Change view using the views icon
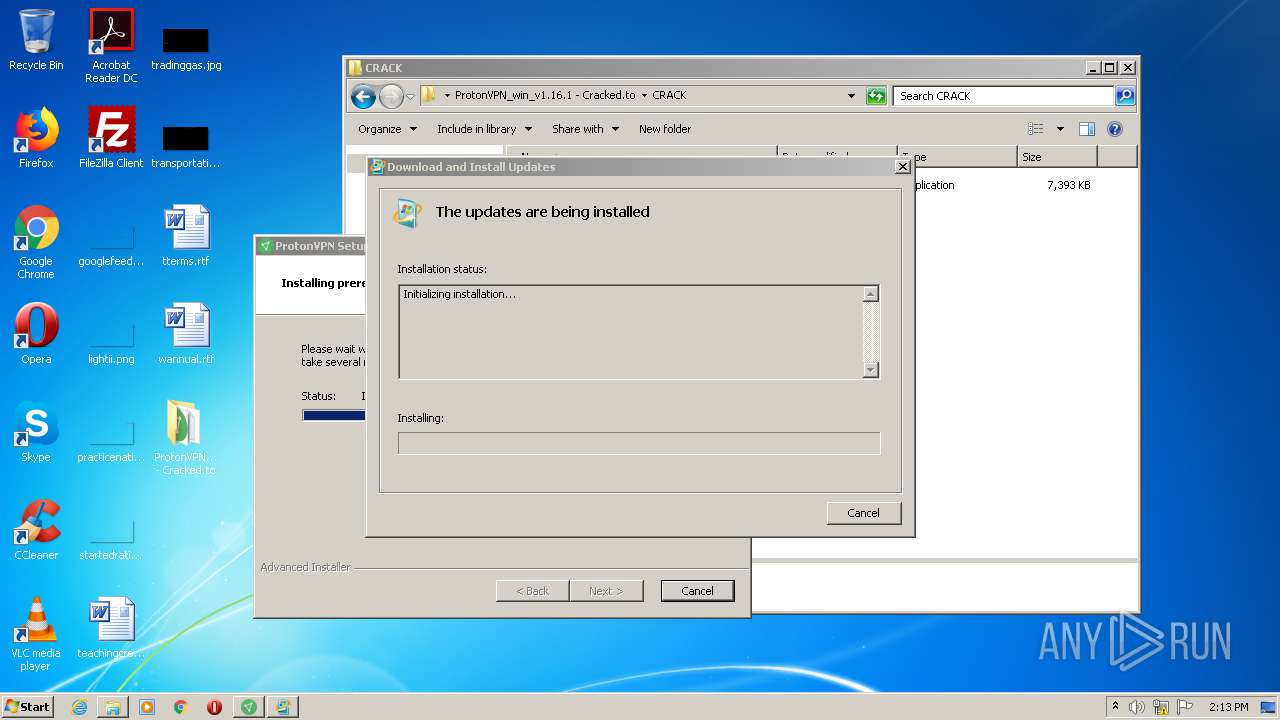This screenshot has width=1280, height=720. point(1036,129)
